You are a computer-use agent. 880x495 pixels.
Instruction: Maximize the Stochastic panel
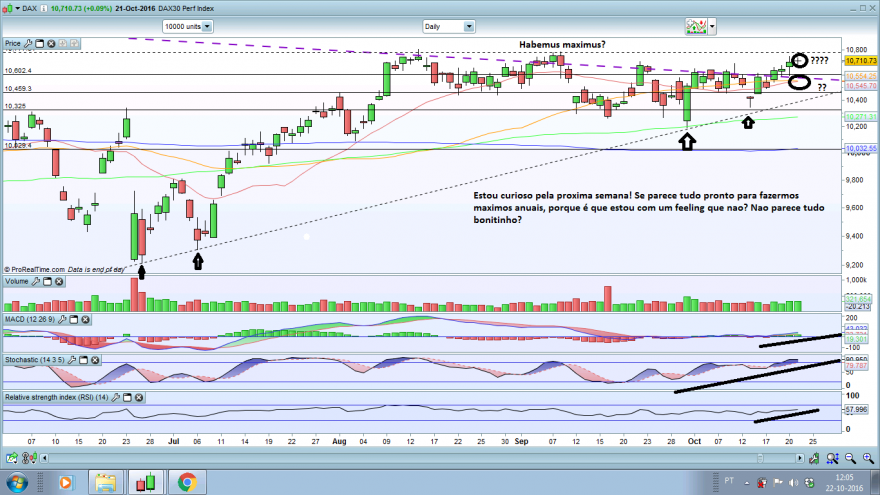[x=84, y=360]
